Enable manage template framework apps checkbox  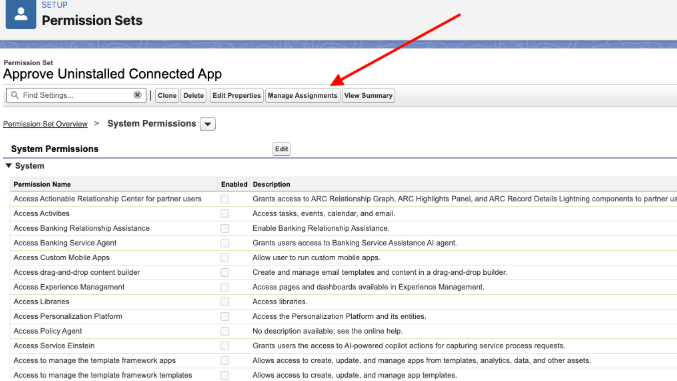click(x=225, y=360)
